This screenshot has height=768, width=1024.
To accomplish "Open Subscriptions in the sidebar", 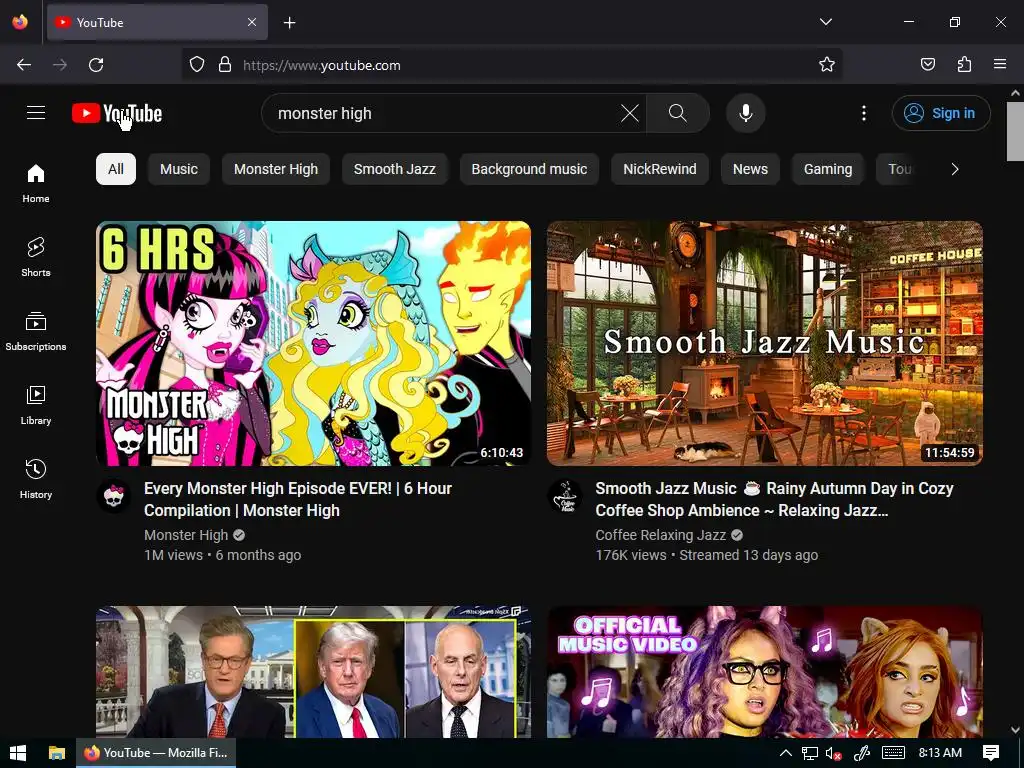I will [x=36, y=331].
